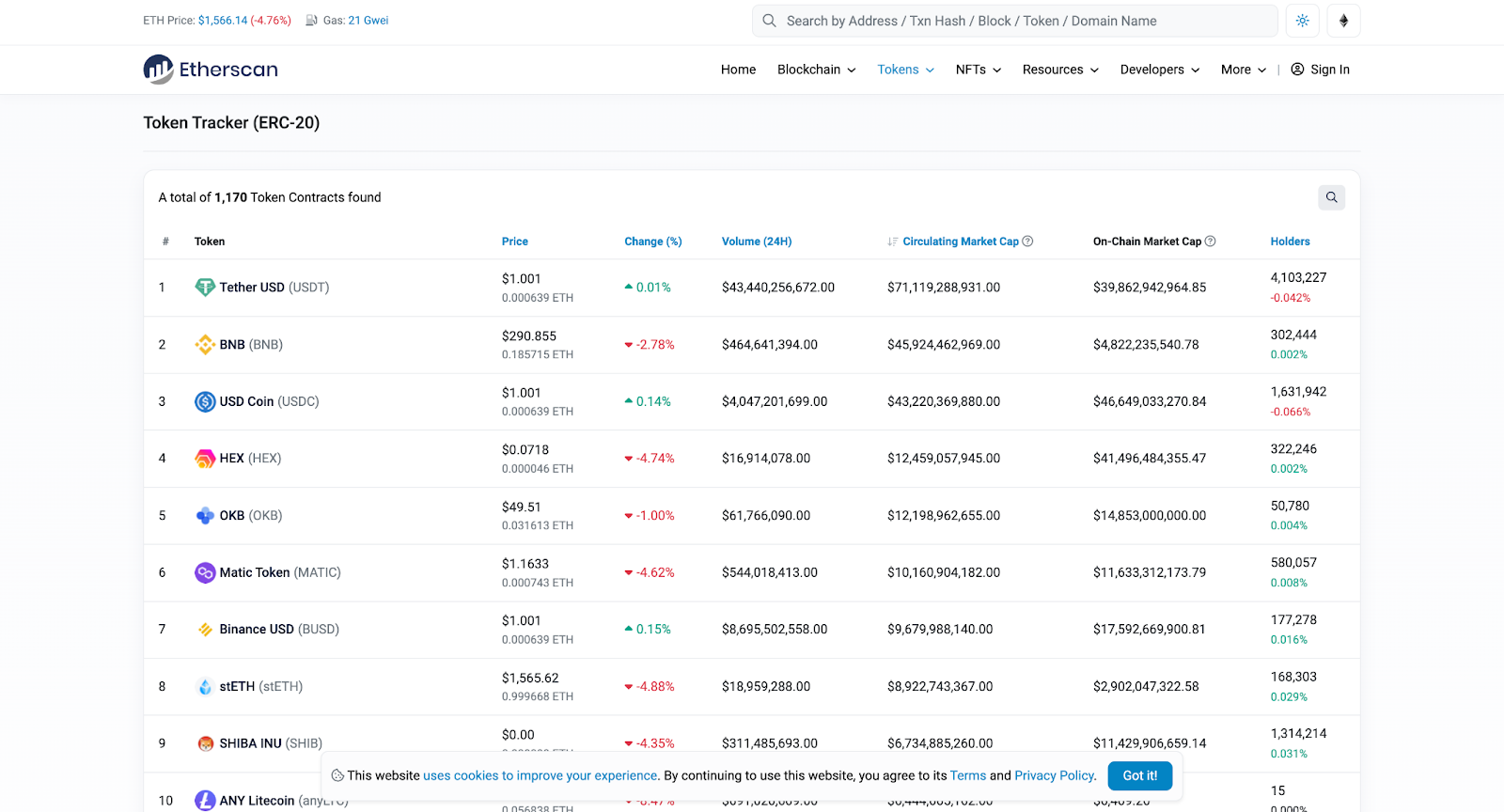
Task: Click BNB price $290.855
Action: [x=529, y=336]
